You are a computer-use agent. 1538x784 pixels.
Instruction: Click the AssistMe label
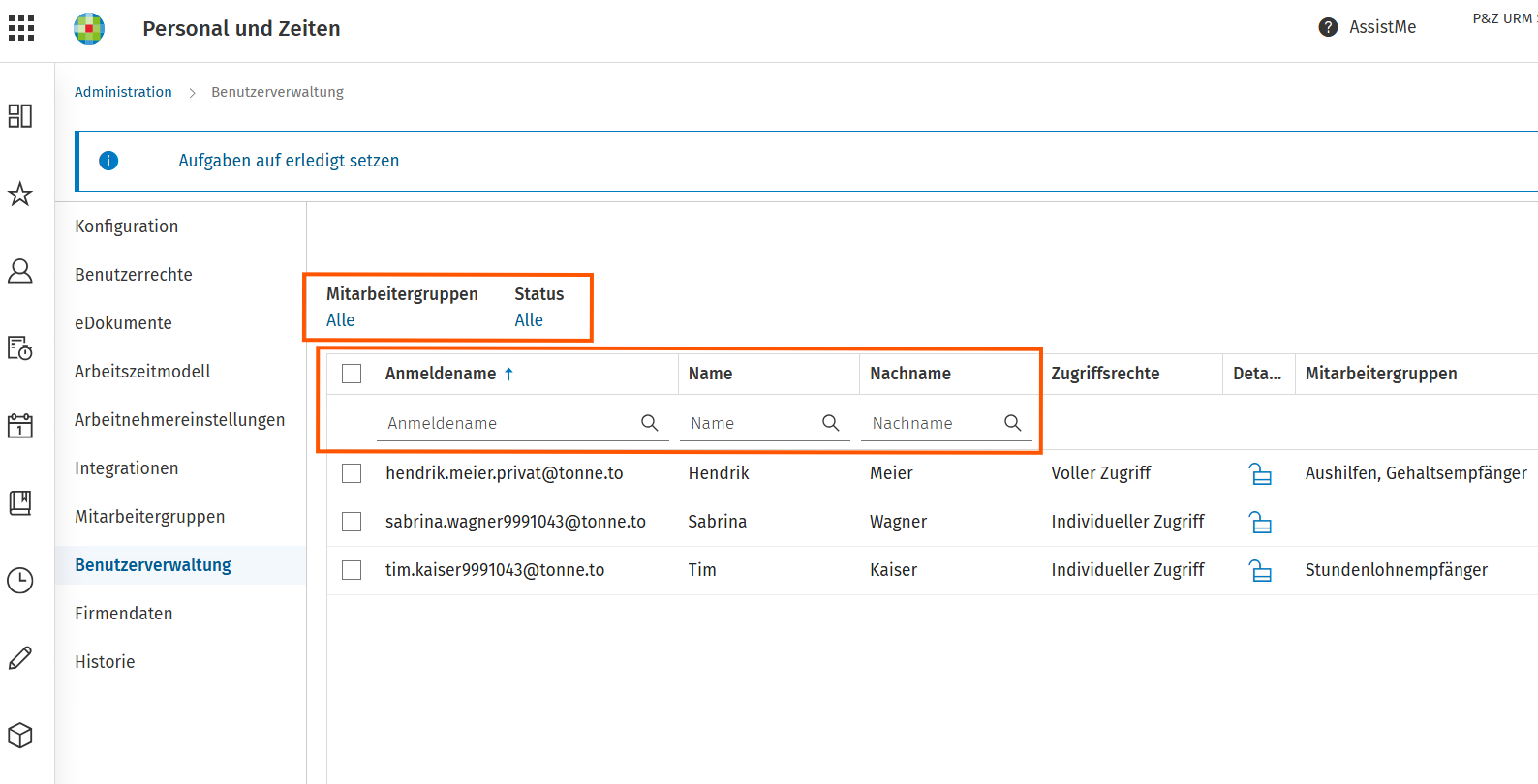coord(1383,27)
